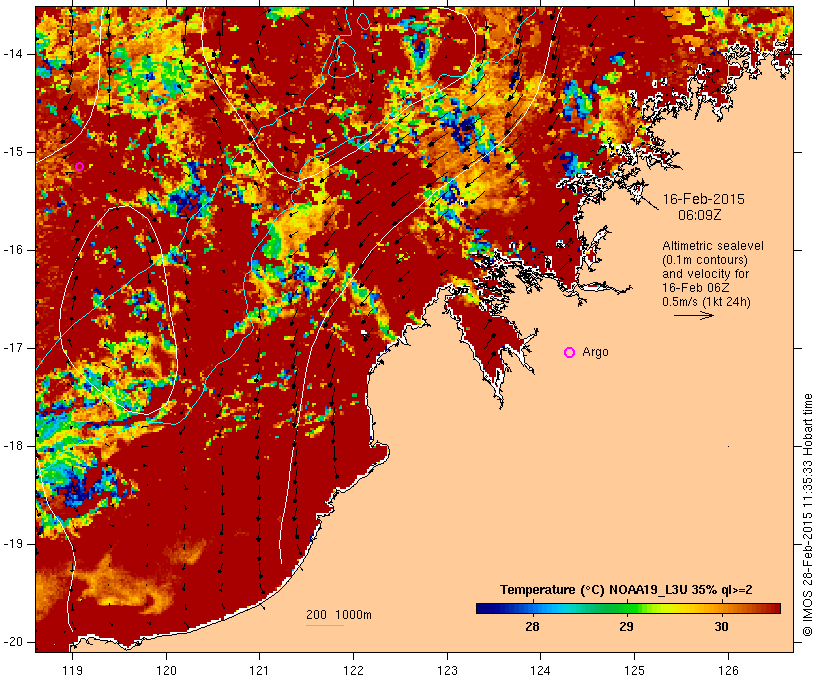Click '0.5m/s (1kt 24h)' text
820x680 pixels.
coord(706,302)
